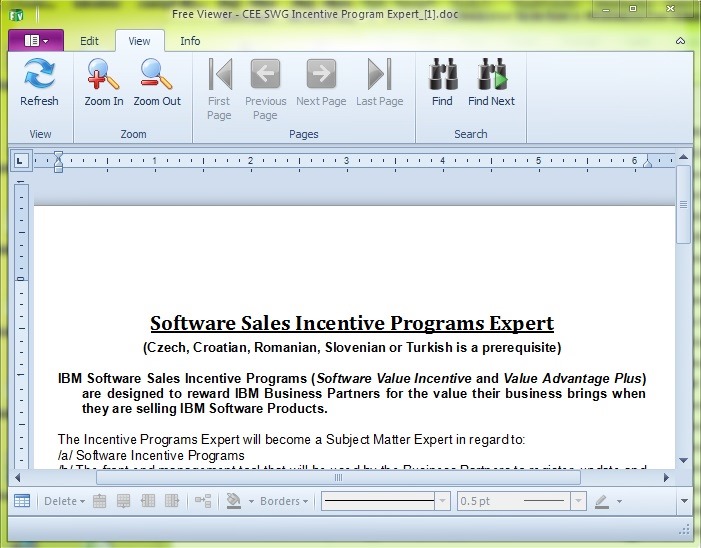701x548 pixels.
Task: Click the italic text "Value Advantage Plus"
Action: pos(573,379)
